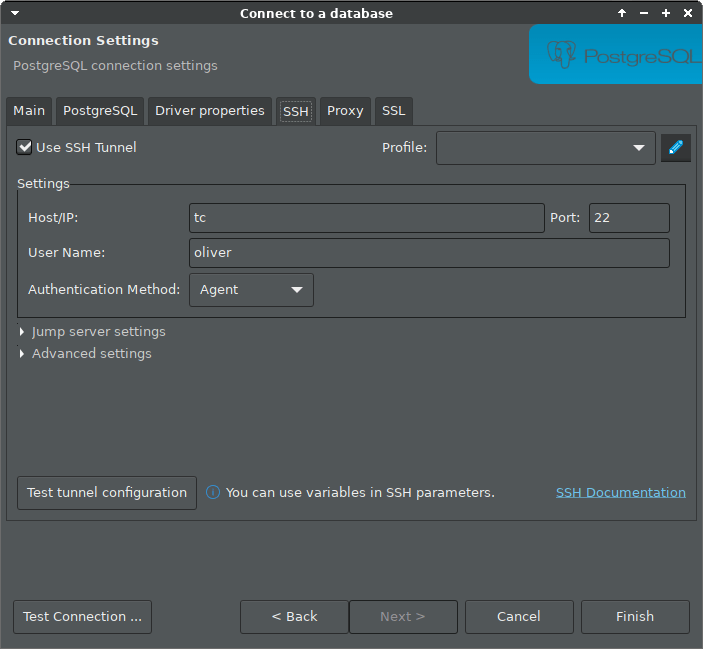
Task: Open the SSH Documentation link
Action: click(x=620, y=492)
